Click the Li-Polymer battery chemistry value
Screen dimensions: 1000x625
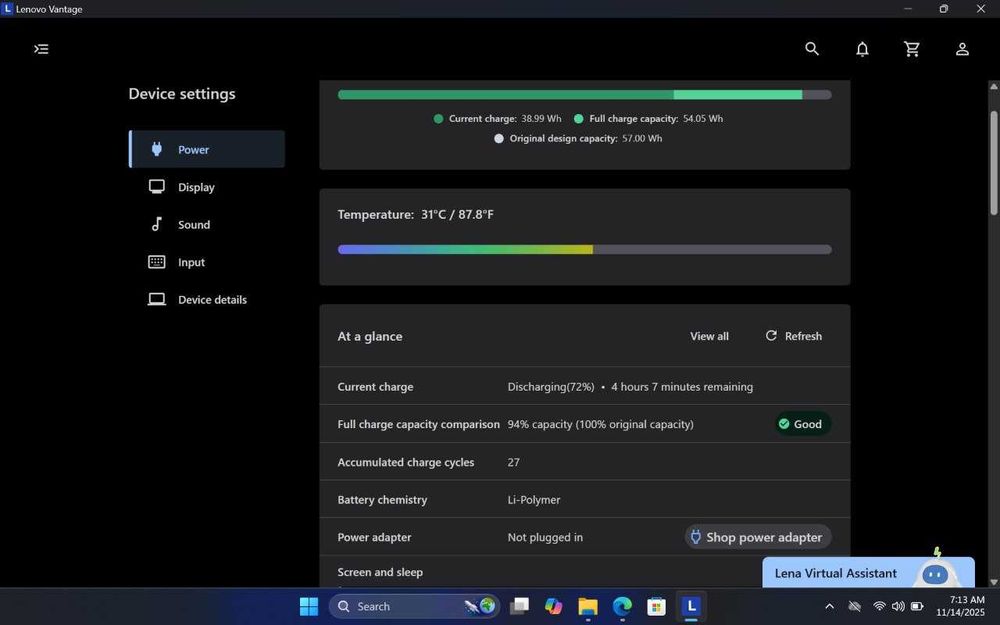tap(534, 500)
